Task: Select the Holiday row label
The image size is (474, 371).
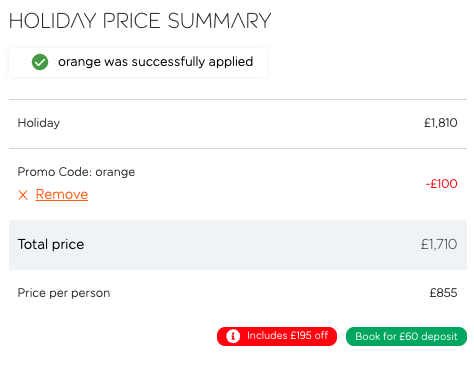Action: (39, 123)
